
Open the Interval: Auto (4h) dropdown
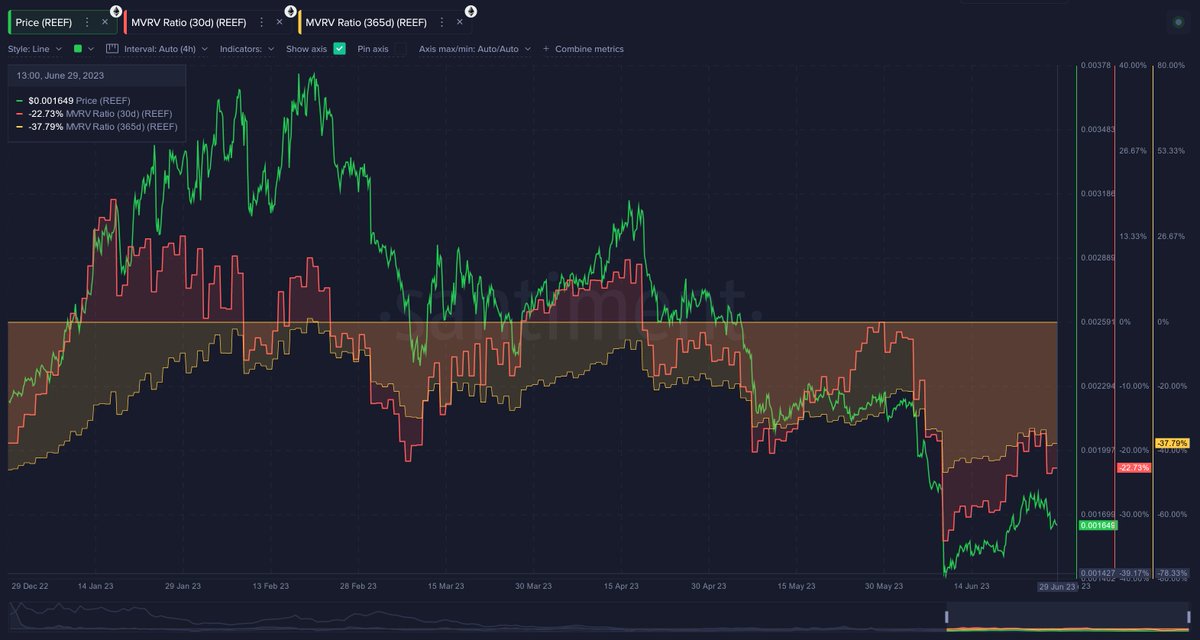[166, 48]
